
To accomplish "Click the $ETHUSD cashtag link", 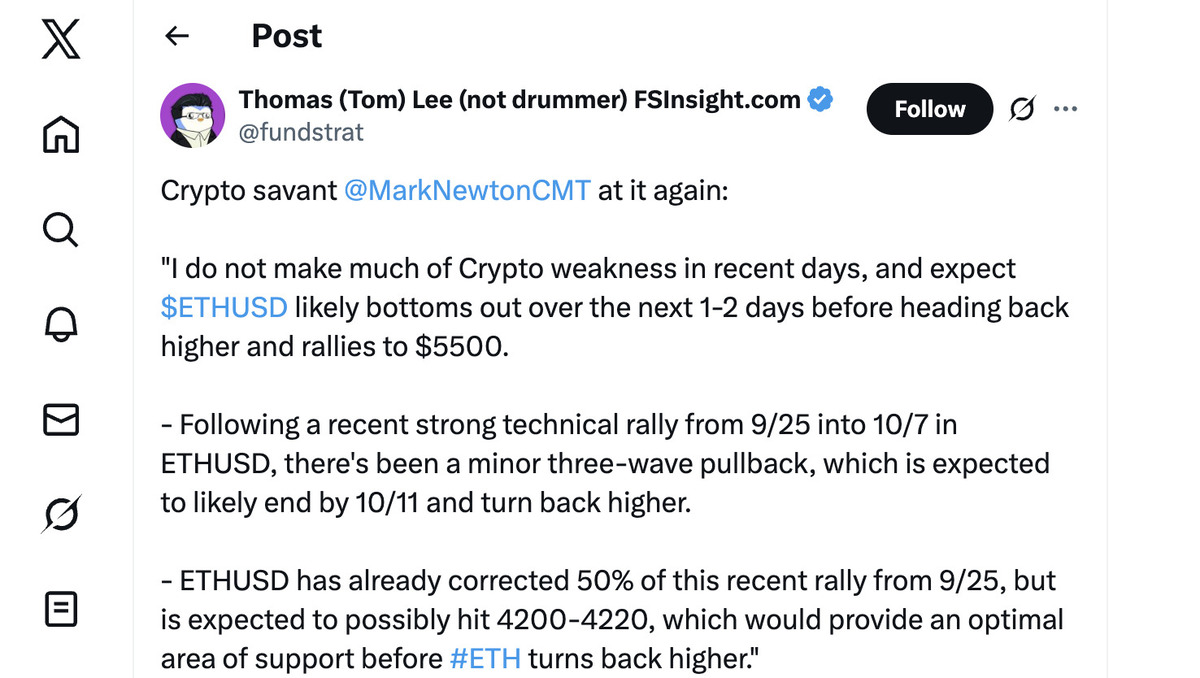I will (x=224, y=307).
